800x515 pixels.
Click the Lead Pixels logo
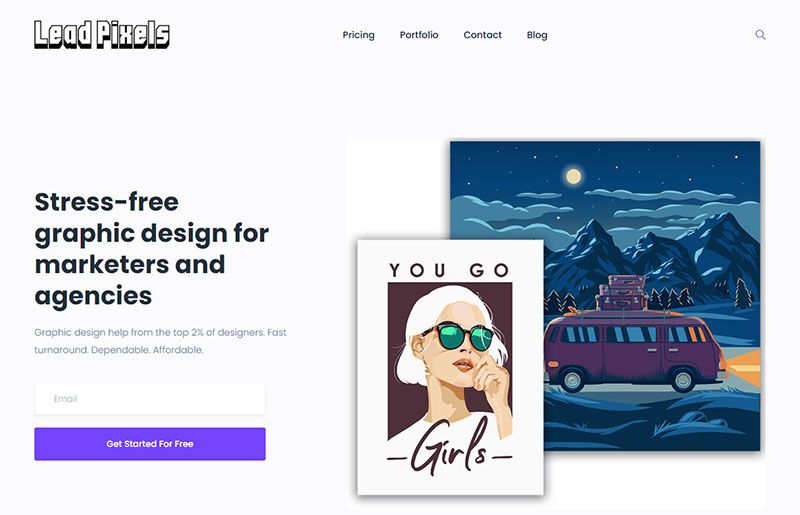[102, 35]
